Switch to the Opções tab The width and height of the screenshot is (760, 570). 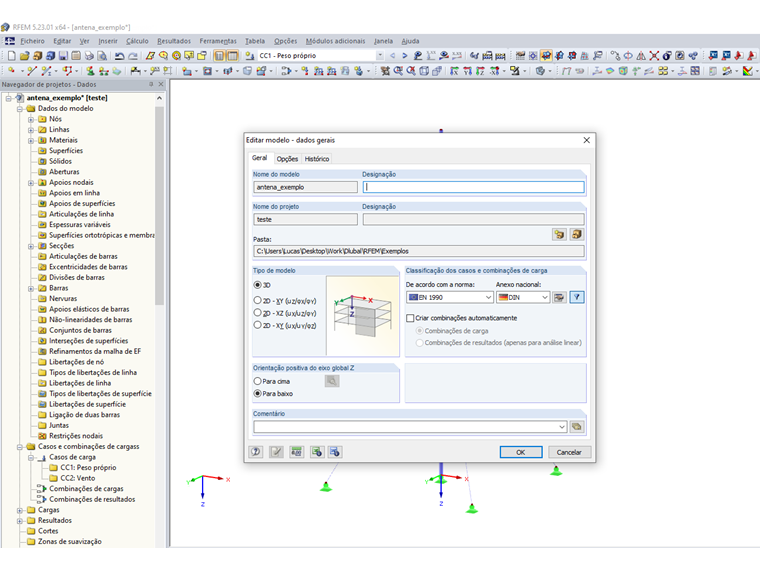pos(287,159)
